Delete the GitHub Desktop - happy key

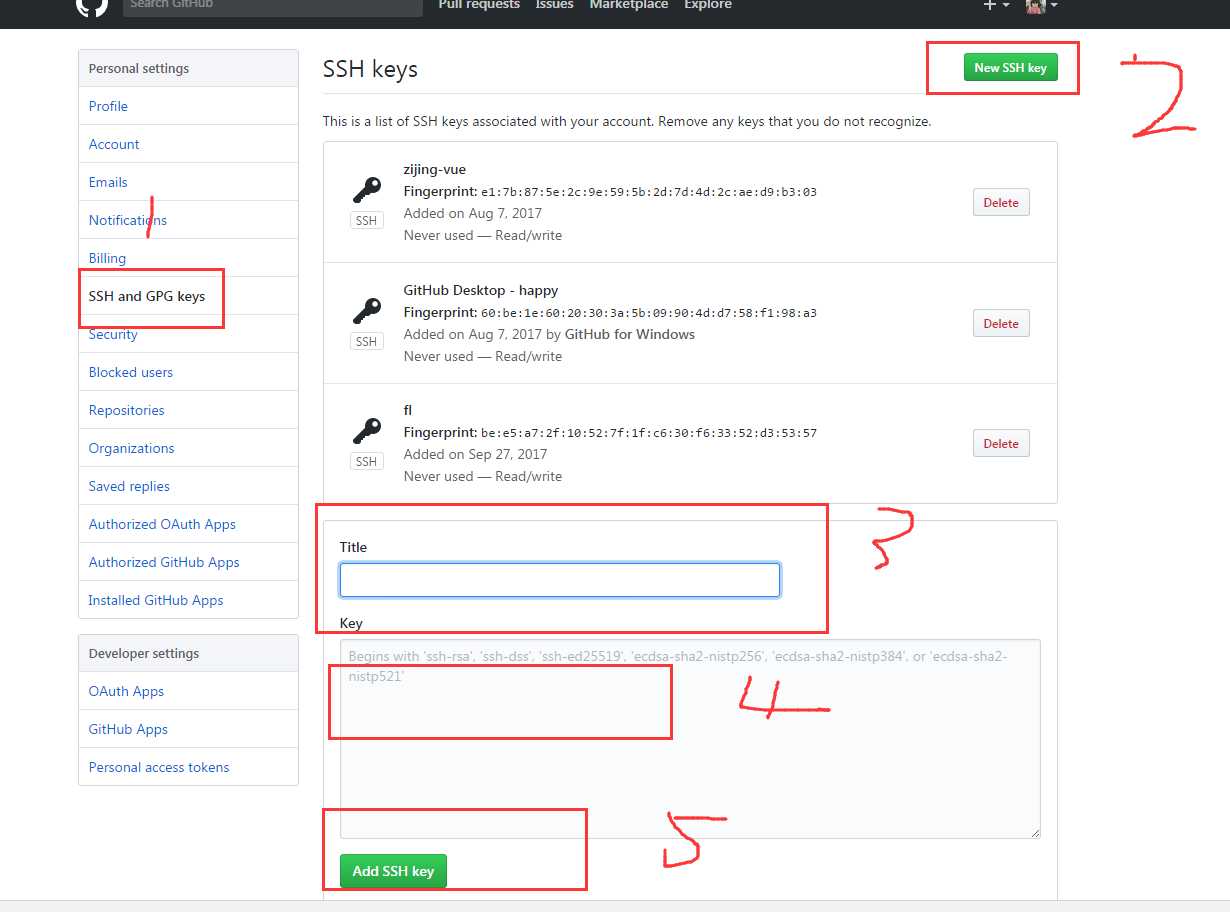(x=1001, y=323)
